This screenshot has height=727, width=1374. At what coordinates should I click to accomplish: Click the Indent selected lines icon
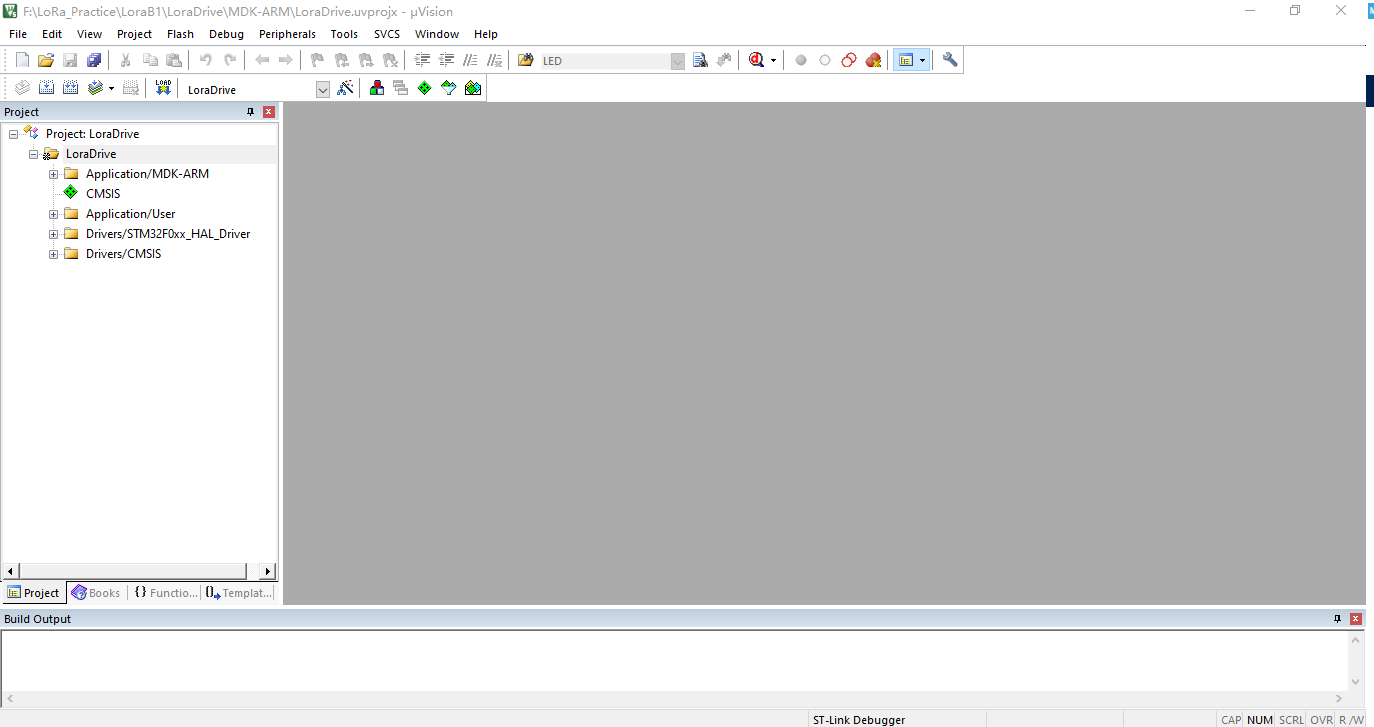422,60
